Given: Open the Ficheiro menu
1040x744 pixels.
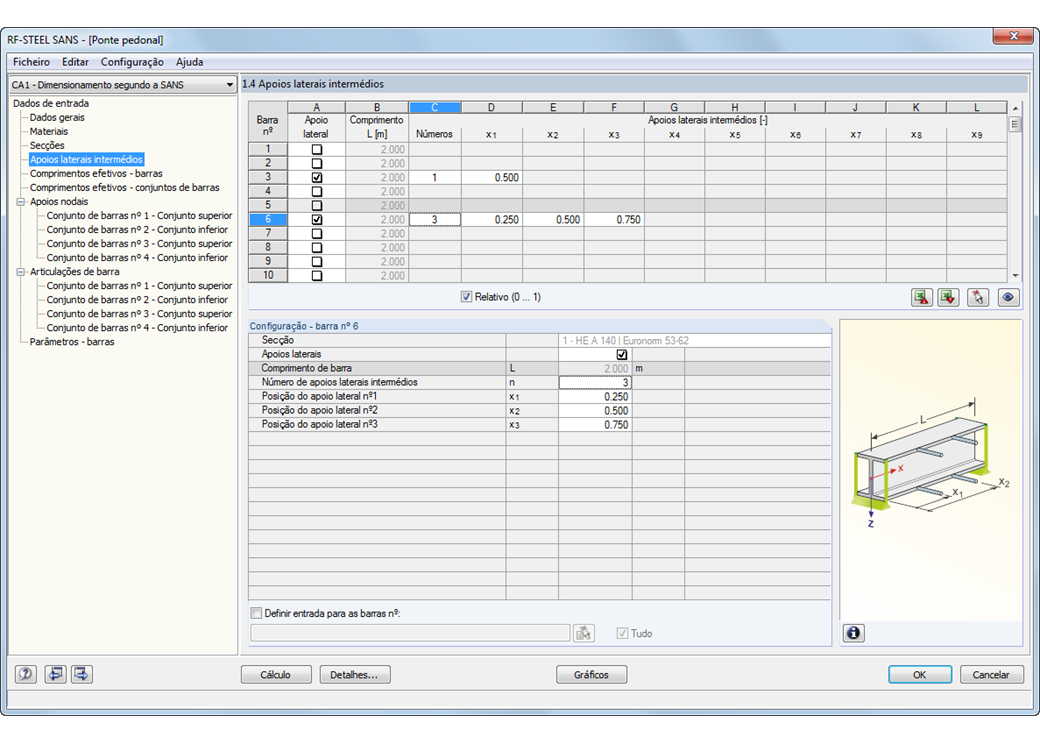Looking at the screenshot, I should (31, 62).
